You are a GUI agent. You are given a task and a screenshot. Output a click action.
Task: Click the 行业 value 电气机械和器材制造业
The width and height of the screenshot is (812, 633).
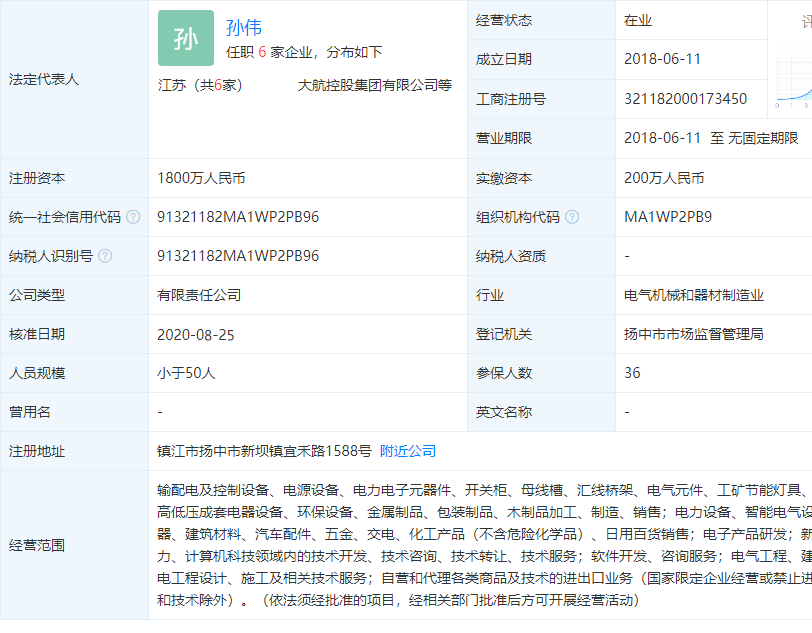pyautogui.click(x=694, y=295)
